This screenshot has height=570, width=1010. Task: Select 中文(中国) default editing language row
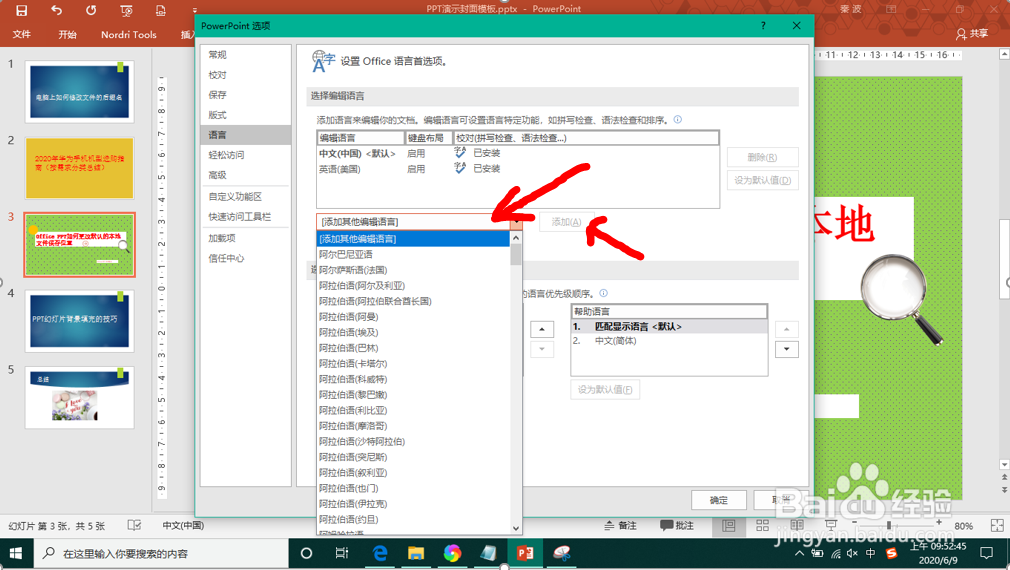pyautogui.click(x=517, y=153)
